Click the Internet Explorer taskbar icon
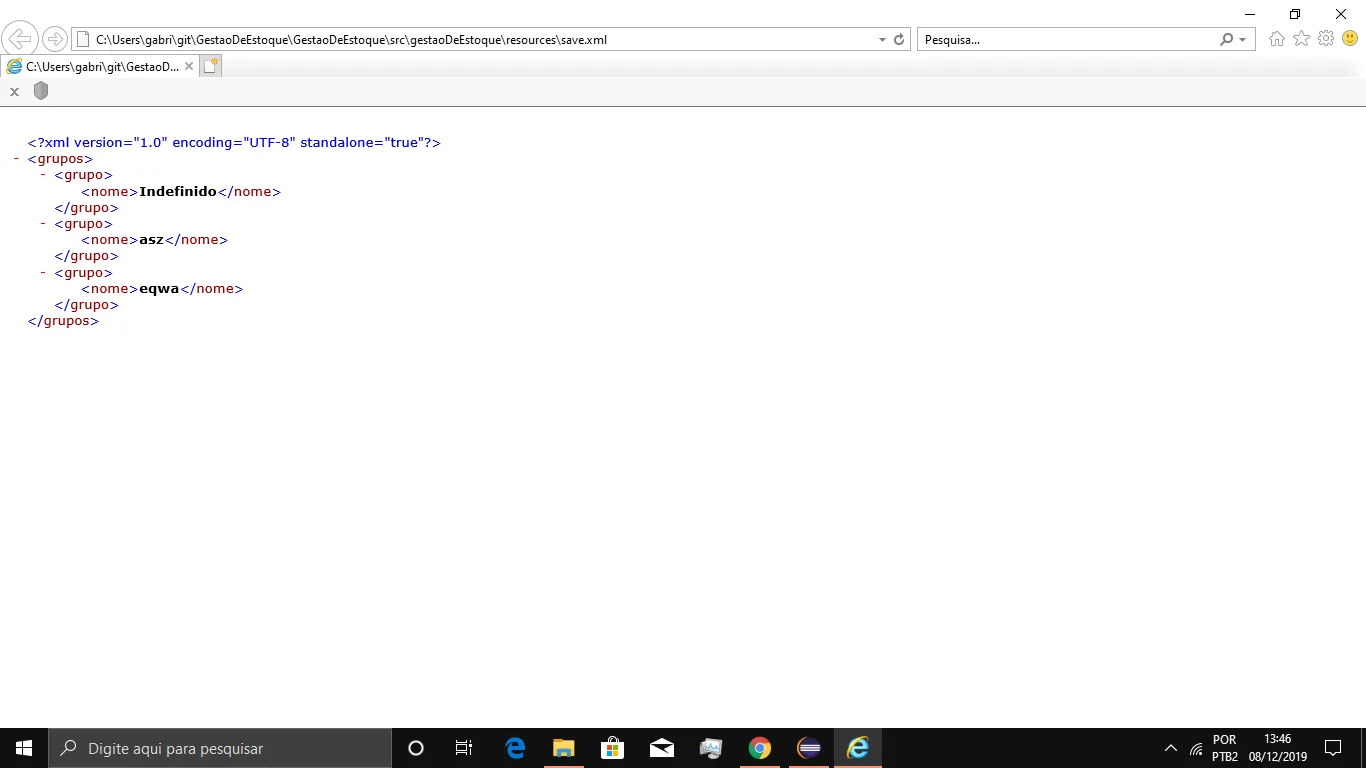Viewport: 1366px width, 768px height. (x=858, y=748)
